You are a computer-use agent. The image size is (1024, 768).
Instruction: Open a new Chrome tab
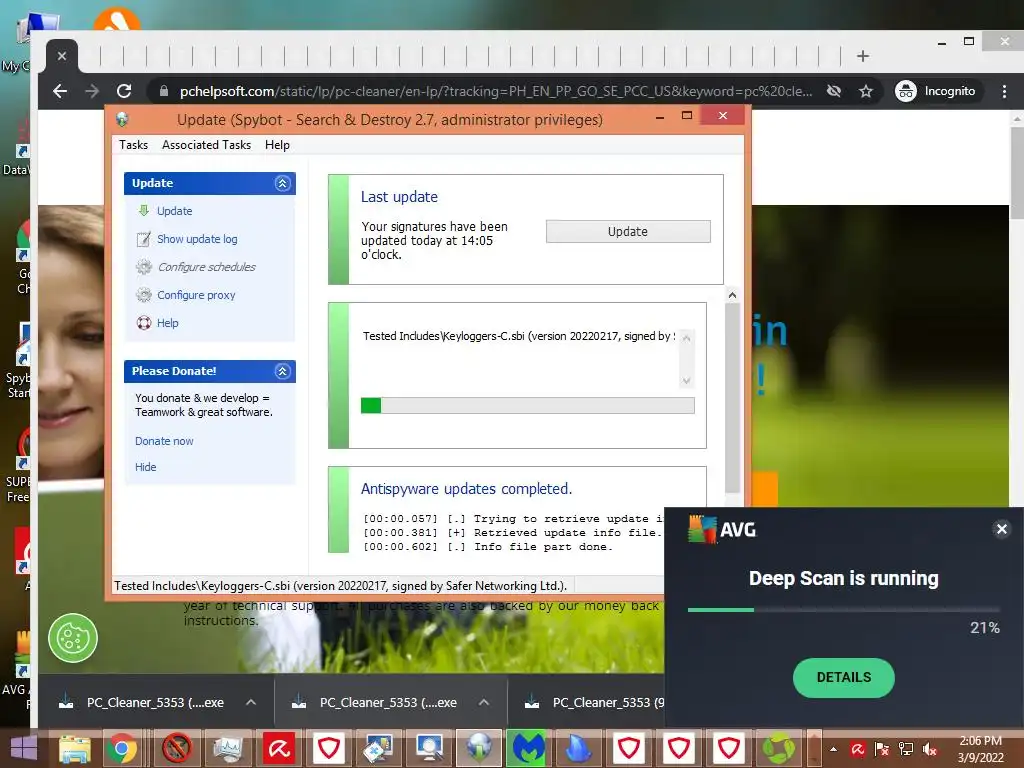coord(863,56)
